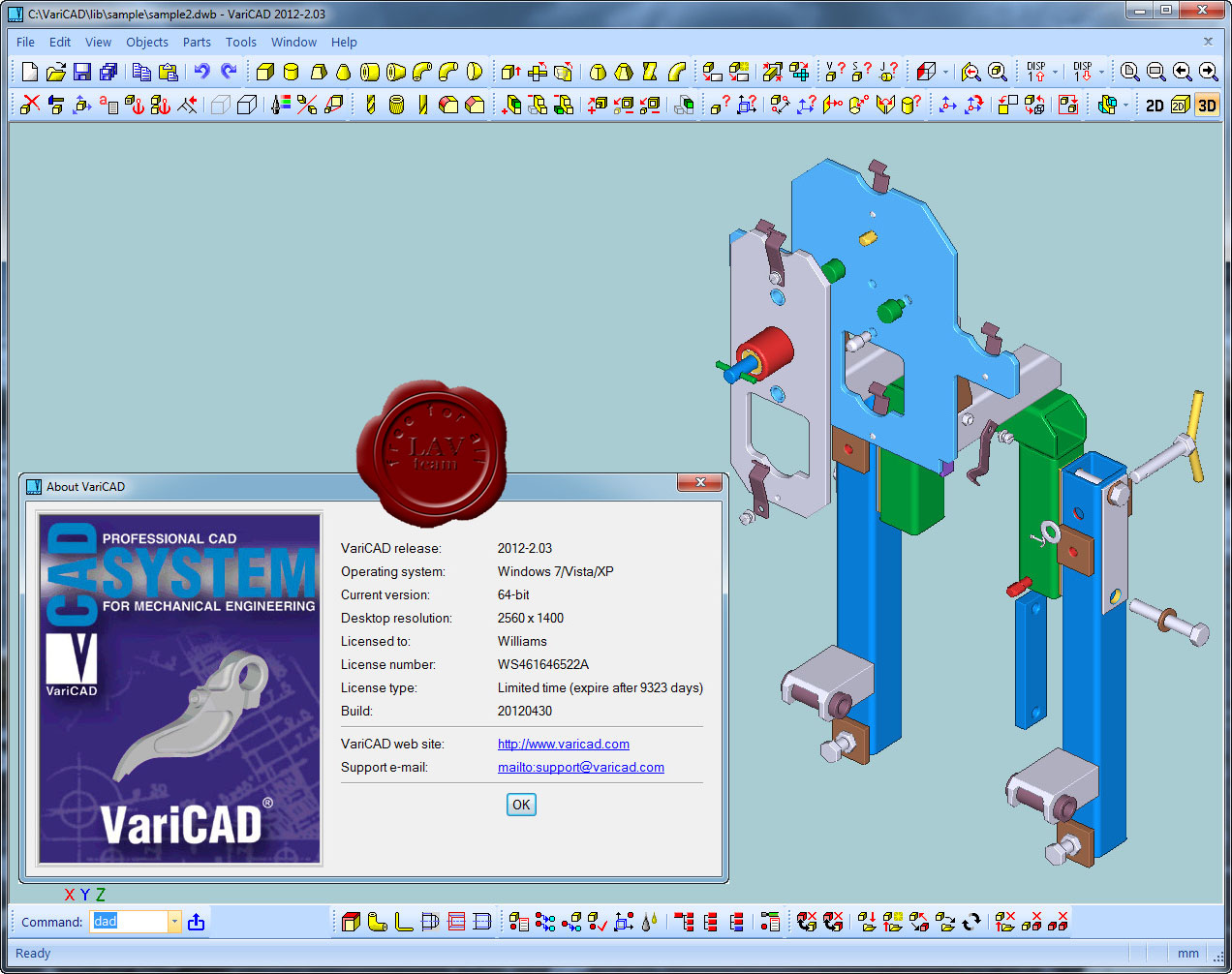Switch to 2D drawing mode
Screen dimensions: 1232x974
pyautogui.click(x=1155, y=106)
